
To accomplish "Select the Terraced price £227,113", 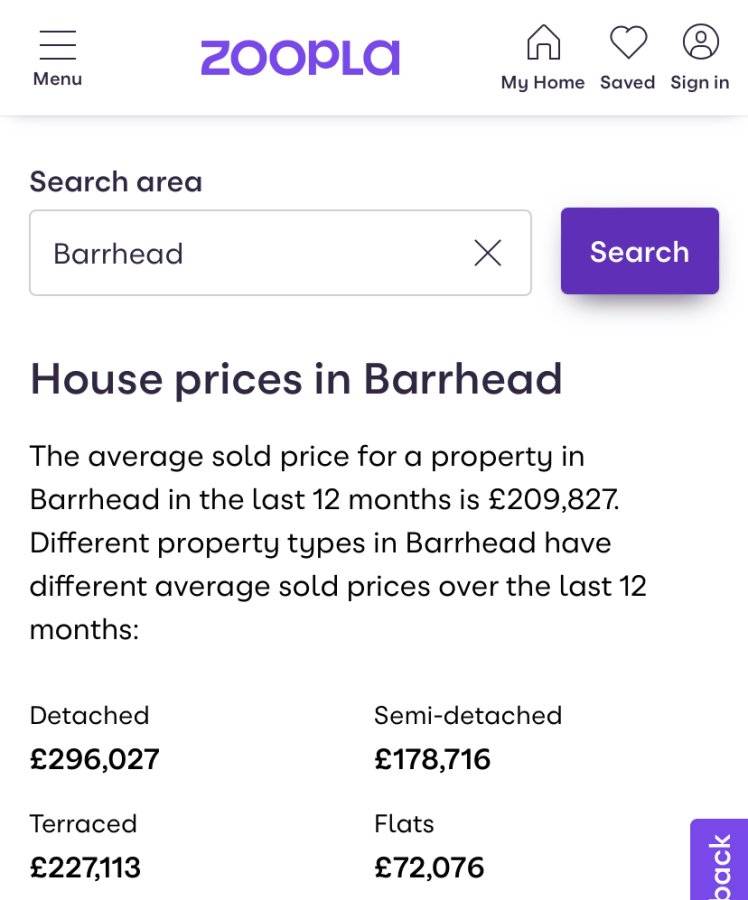I will point(85,867).
